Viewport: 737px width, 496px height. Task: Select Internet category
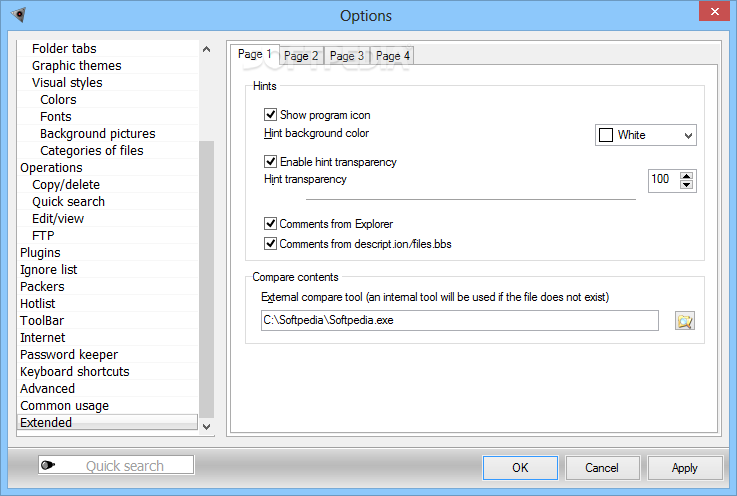tap(108, 337)
